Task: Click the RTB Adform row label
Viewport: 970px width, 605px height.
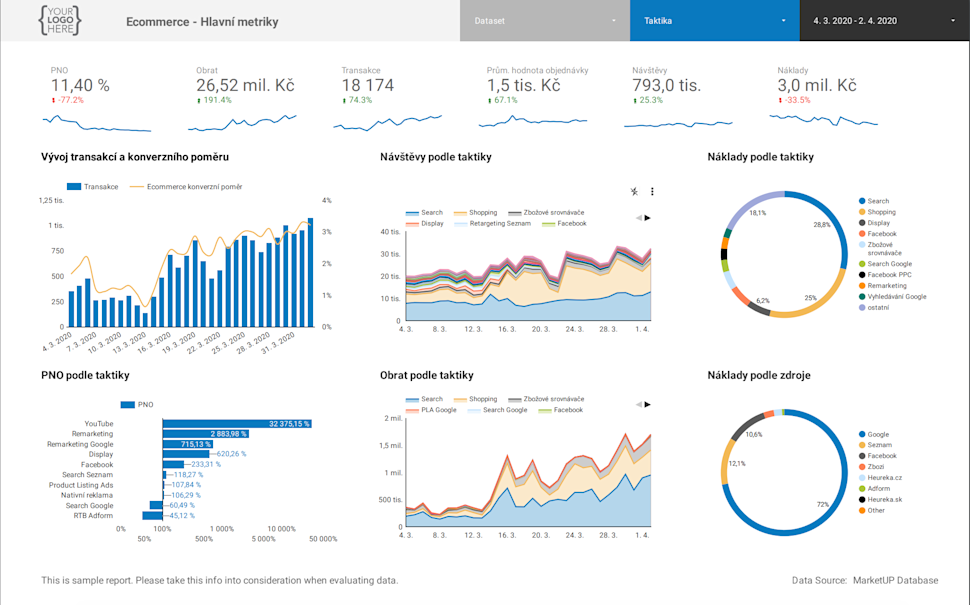Action: click(x=93, y=515)
